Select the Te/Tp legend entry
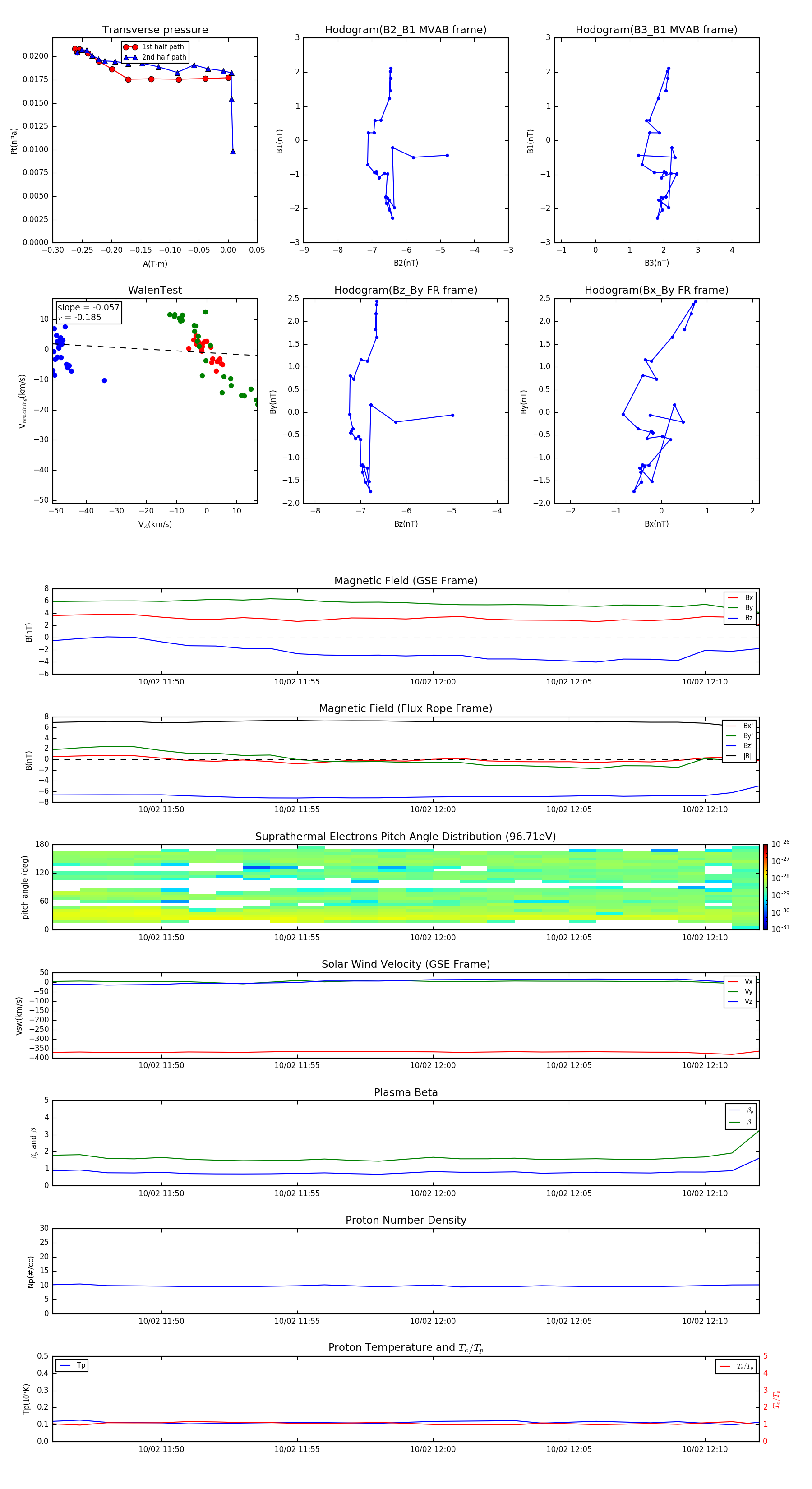This screenshot has width=812, height=1489. [737, 1366]
